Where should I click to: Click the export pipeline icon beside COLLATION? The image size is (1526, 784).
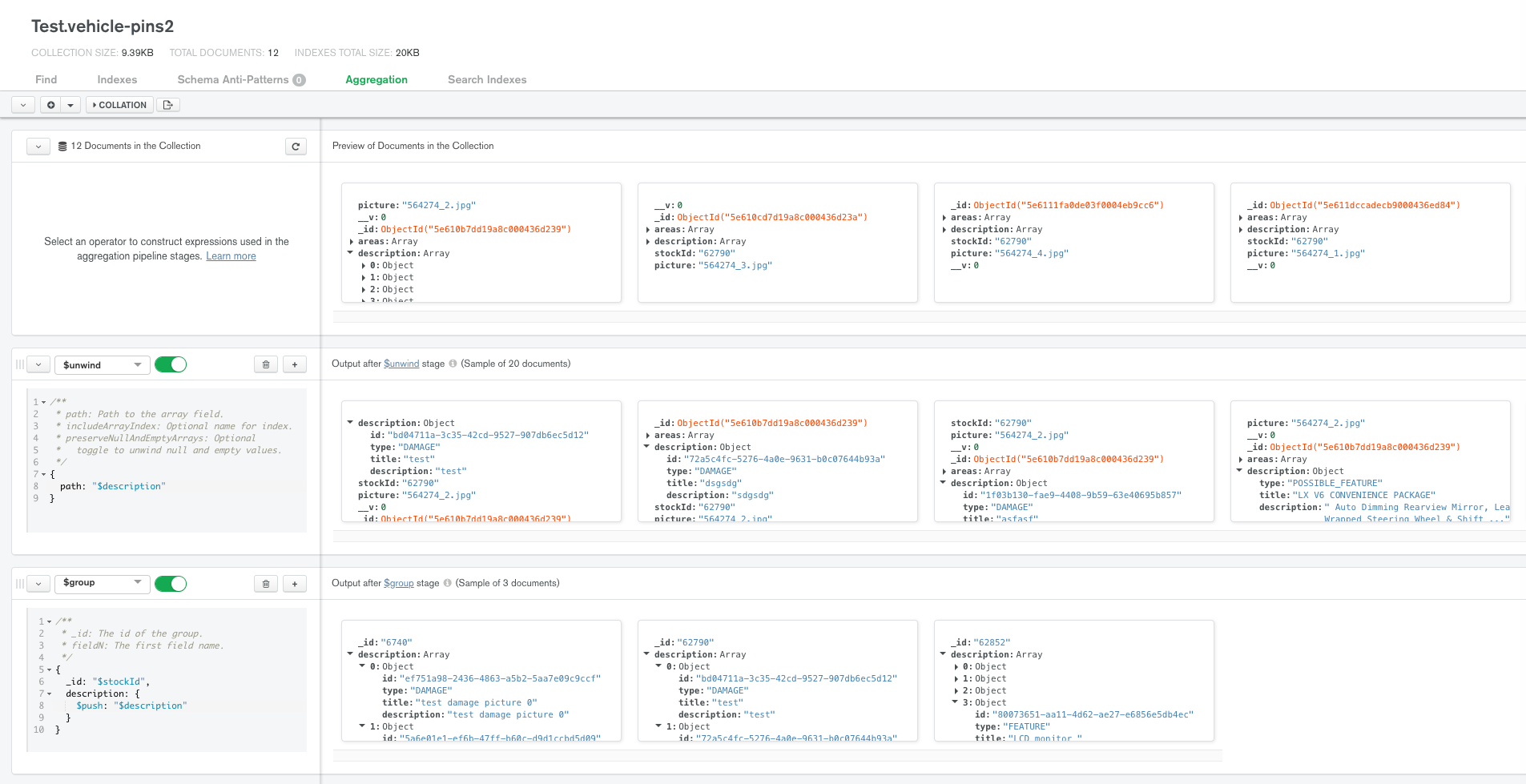click(167, 105)
